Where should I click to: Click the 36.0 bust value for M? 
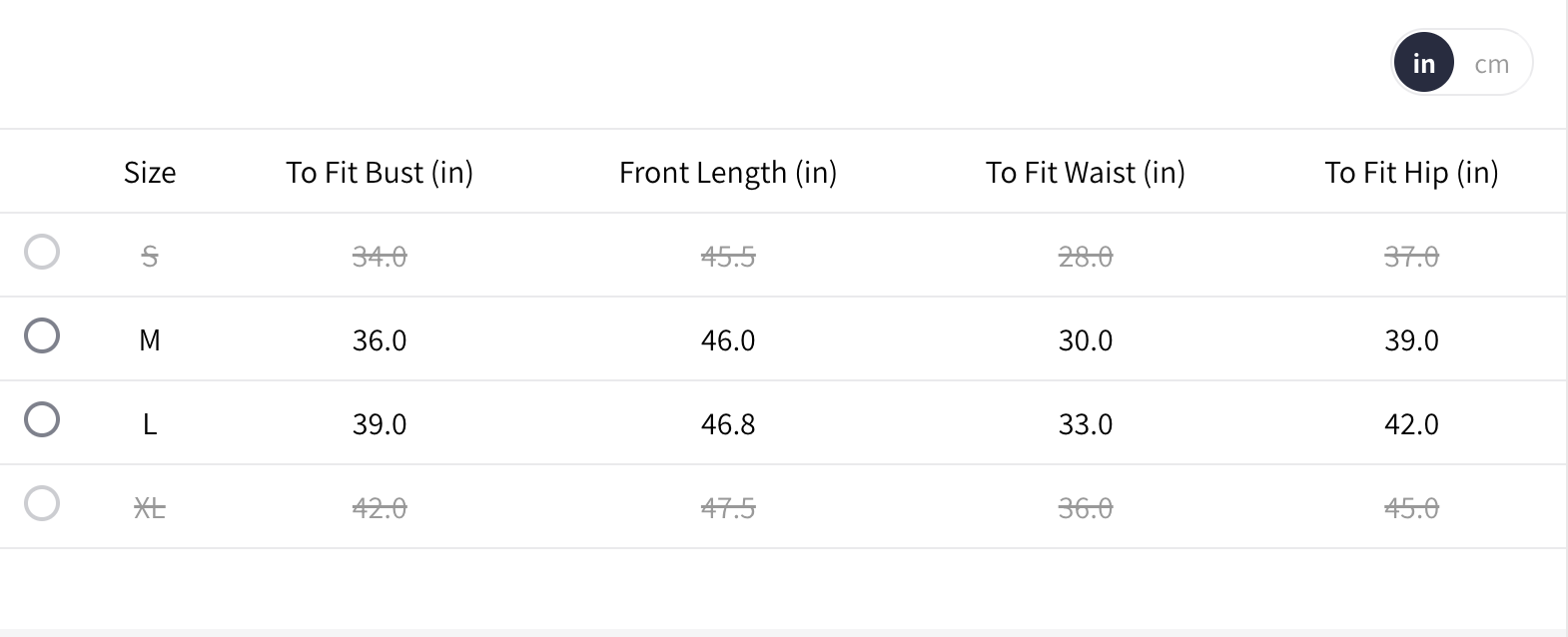[380, 340]
